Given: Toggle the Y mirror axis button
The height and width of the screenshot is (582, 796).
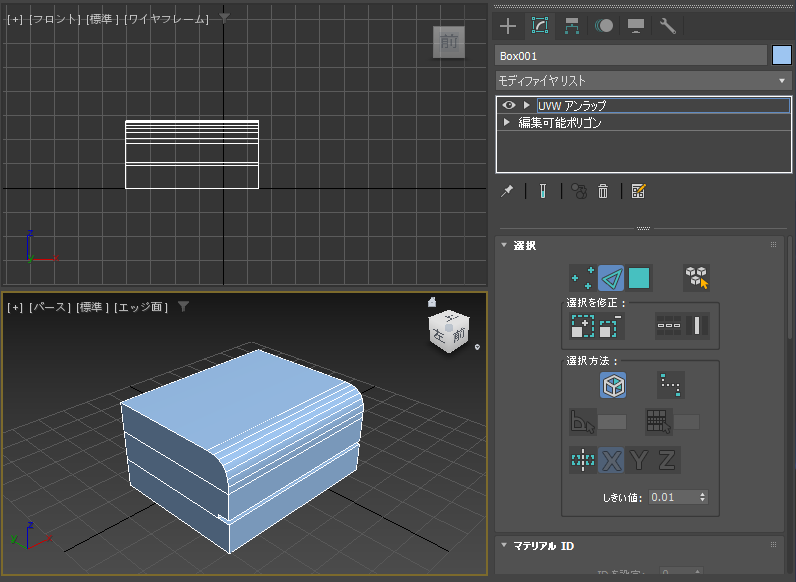Looking at the screenshot, I should (639, 460).
